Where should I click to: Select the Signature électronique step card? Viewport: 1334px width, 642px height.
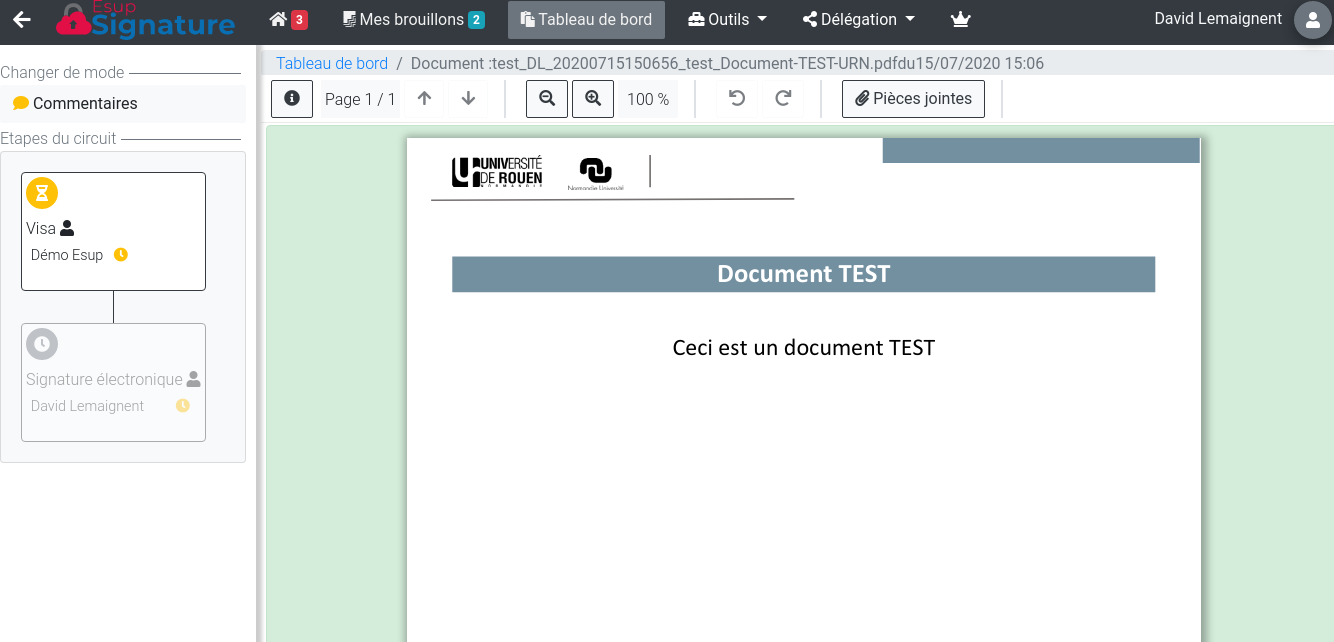pyautogui.click(x=113, y=382)
